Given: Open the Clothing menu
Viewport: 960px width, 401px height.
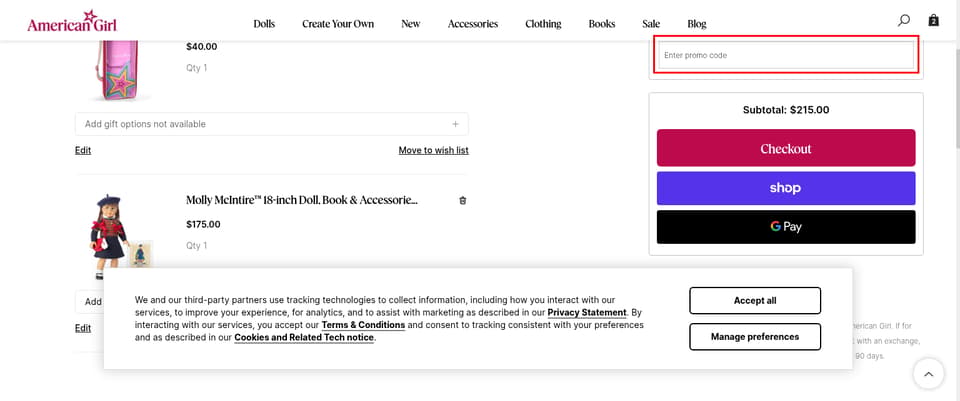Looking at the screenshot, I should pos(543,24).
